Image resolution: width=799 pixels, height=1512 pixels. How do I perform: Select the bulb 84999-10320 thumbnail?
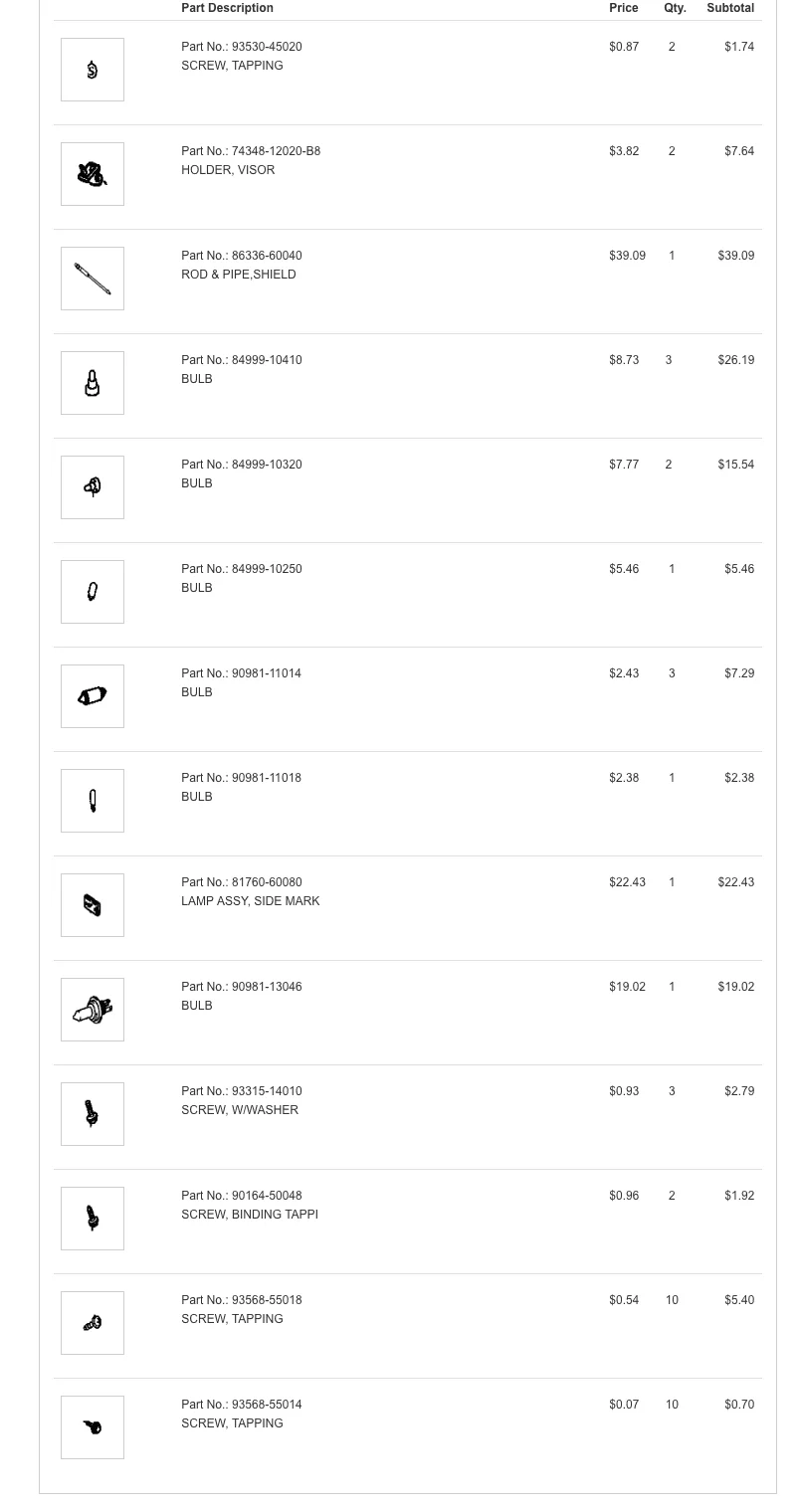pyautogui.click(x=93, y=487)
